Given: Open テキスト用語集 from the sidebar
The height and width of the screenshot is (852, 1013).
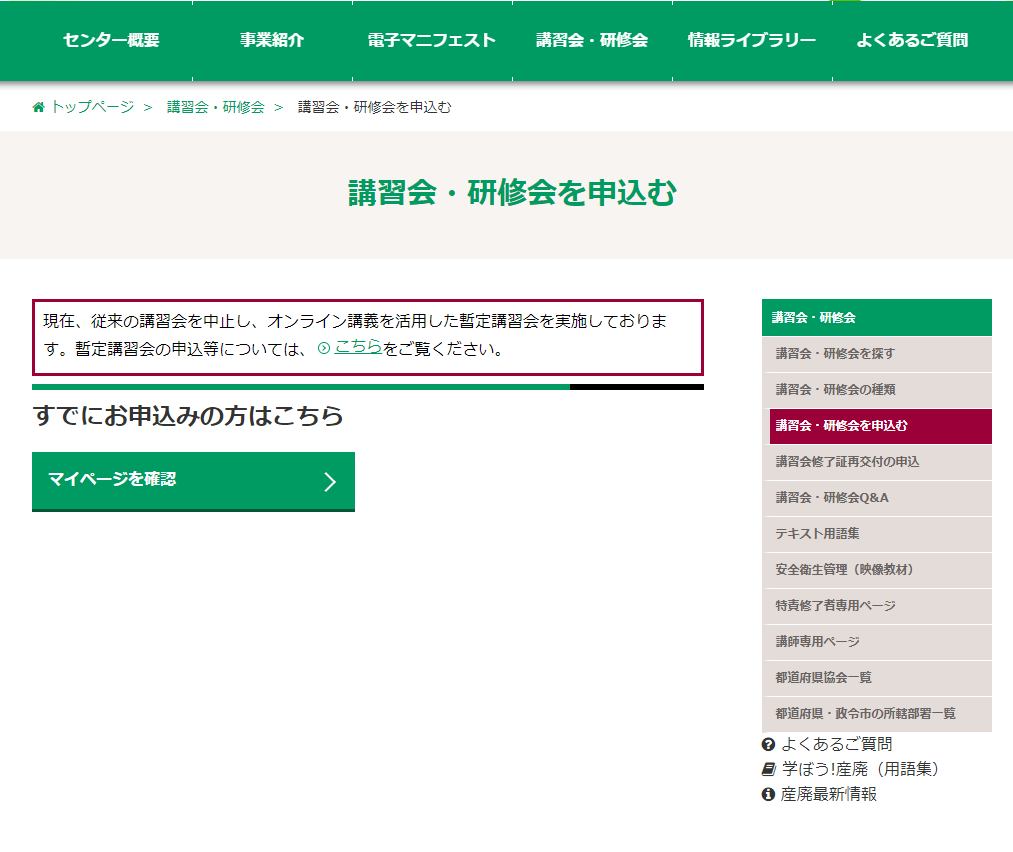Looking at the screenshot, I should (817, 534).
